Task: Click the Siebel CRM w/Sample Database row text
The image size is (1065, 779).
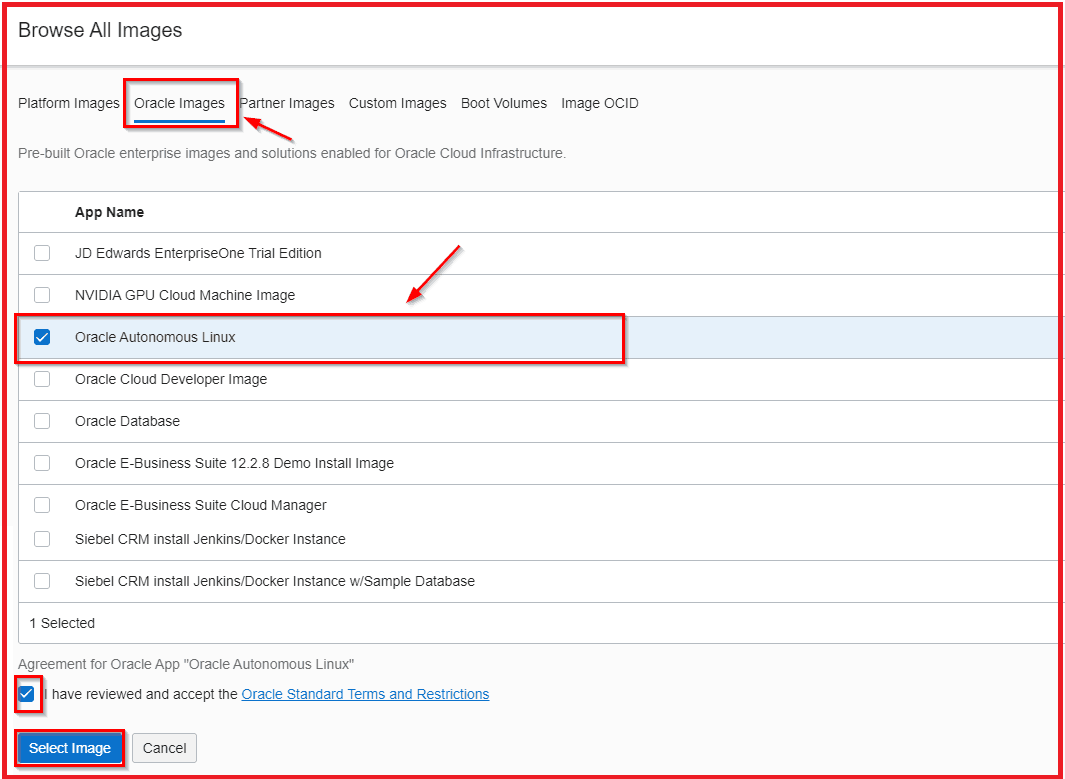Action: coord(275,581)
